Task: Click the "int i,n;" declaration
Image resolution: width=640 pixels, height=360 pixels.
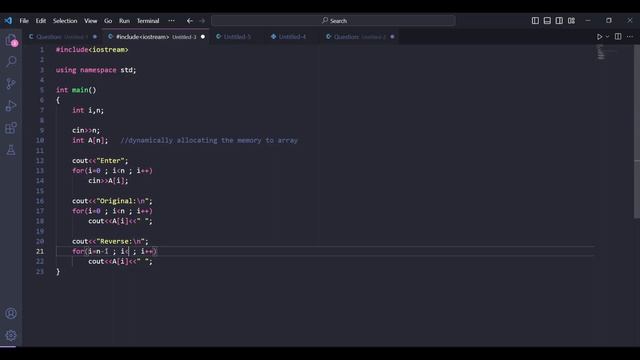Action: coord(88,110)
